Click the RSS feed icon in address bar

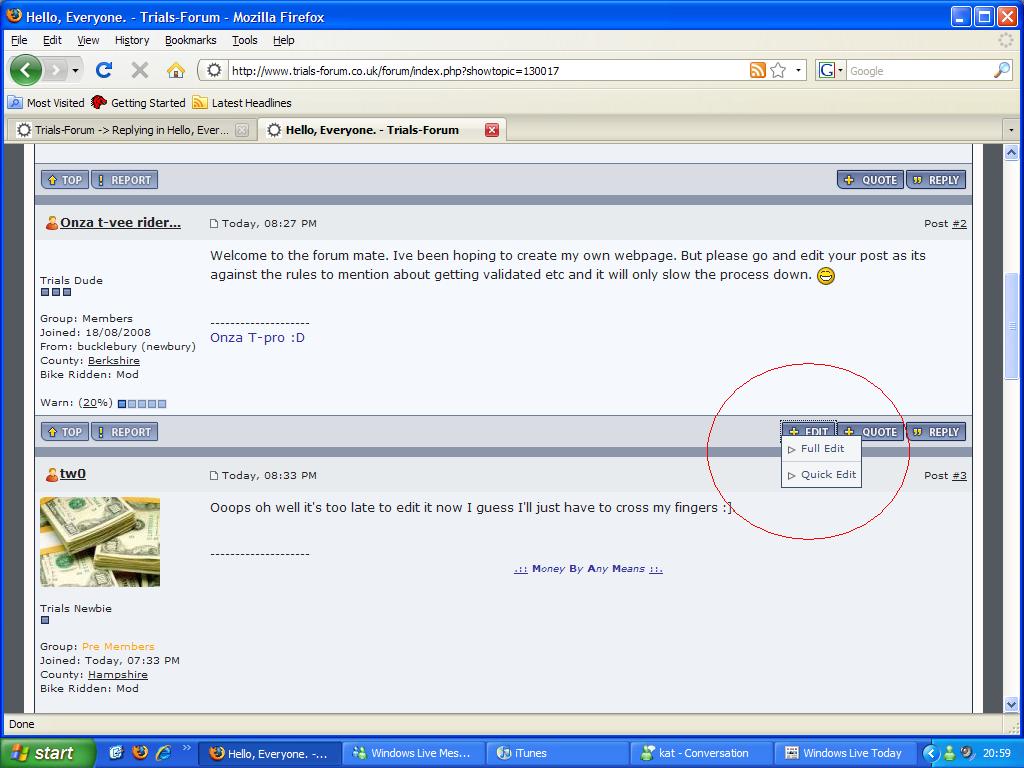[x=758, y=70]
